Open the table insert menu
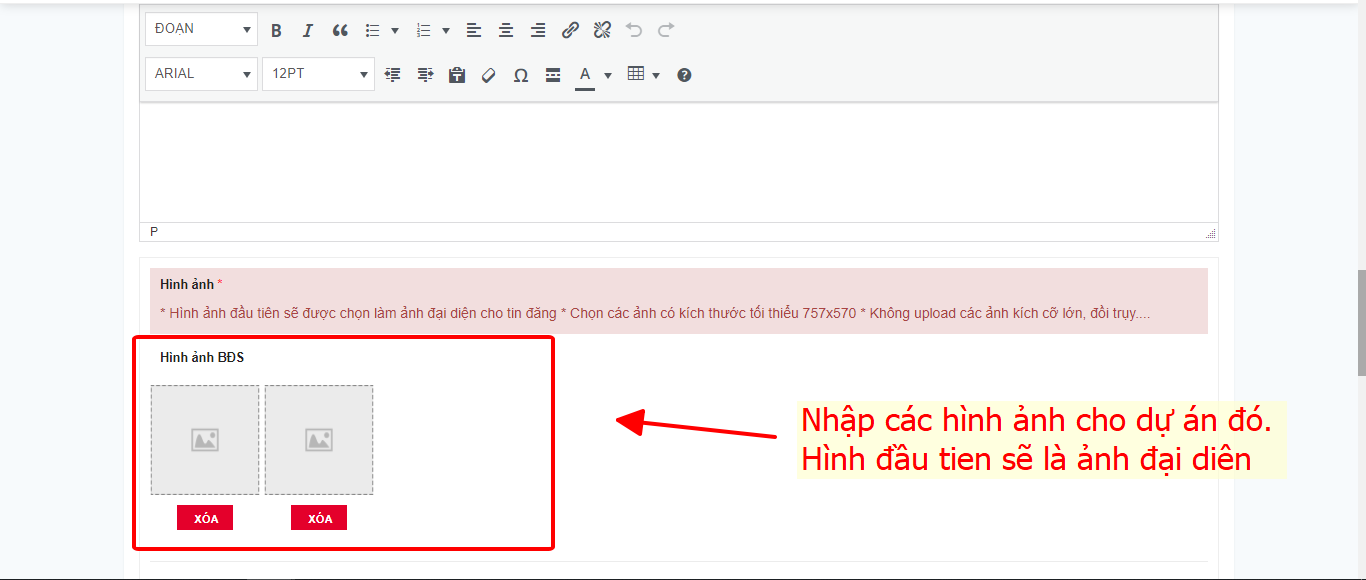Viewport: 1366px width, 580px height. 643,74
